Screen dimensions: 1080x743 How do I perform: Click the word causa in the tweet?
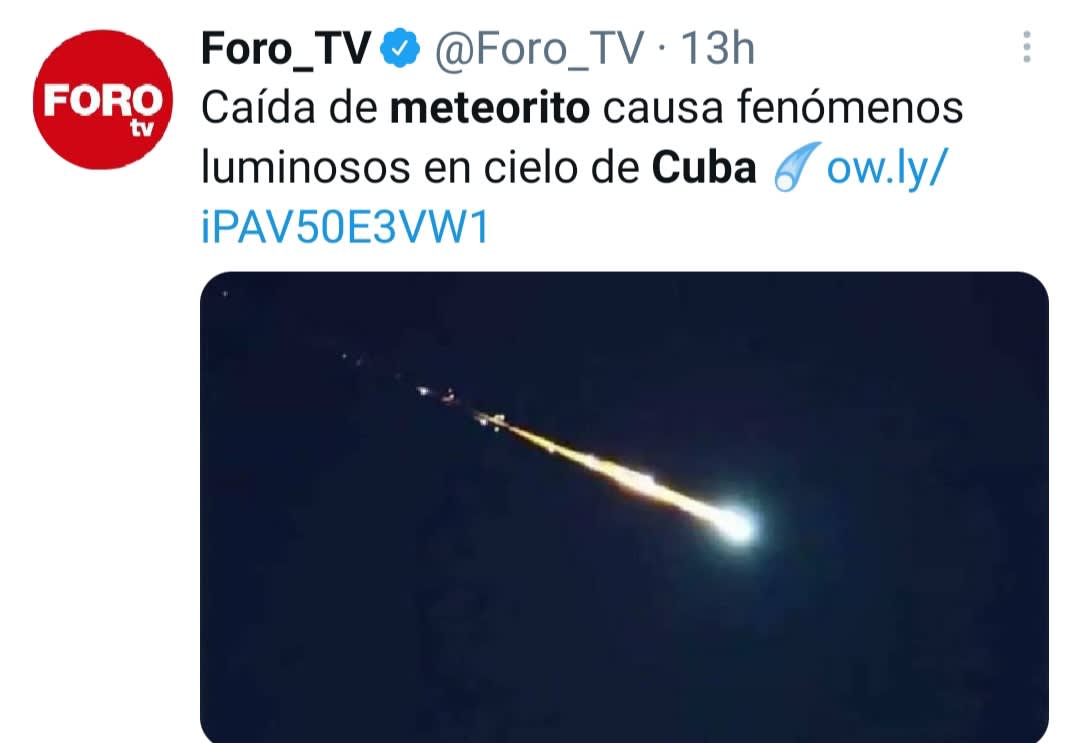tap(663, 108)
